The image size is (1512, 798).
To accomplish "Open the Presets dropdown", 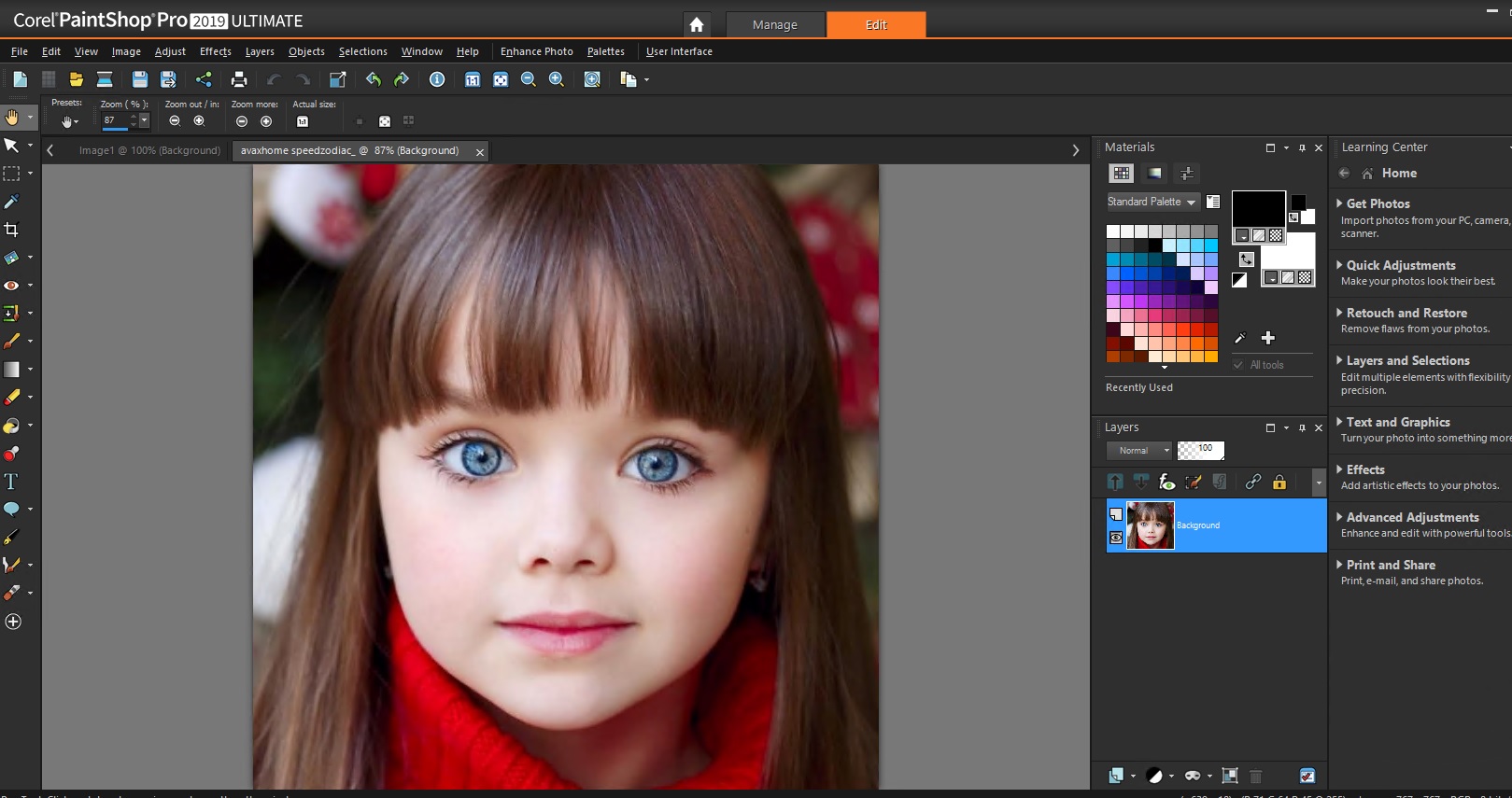I will [70, 121].
